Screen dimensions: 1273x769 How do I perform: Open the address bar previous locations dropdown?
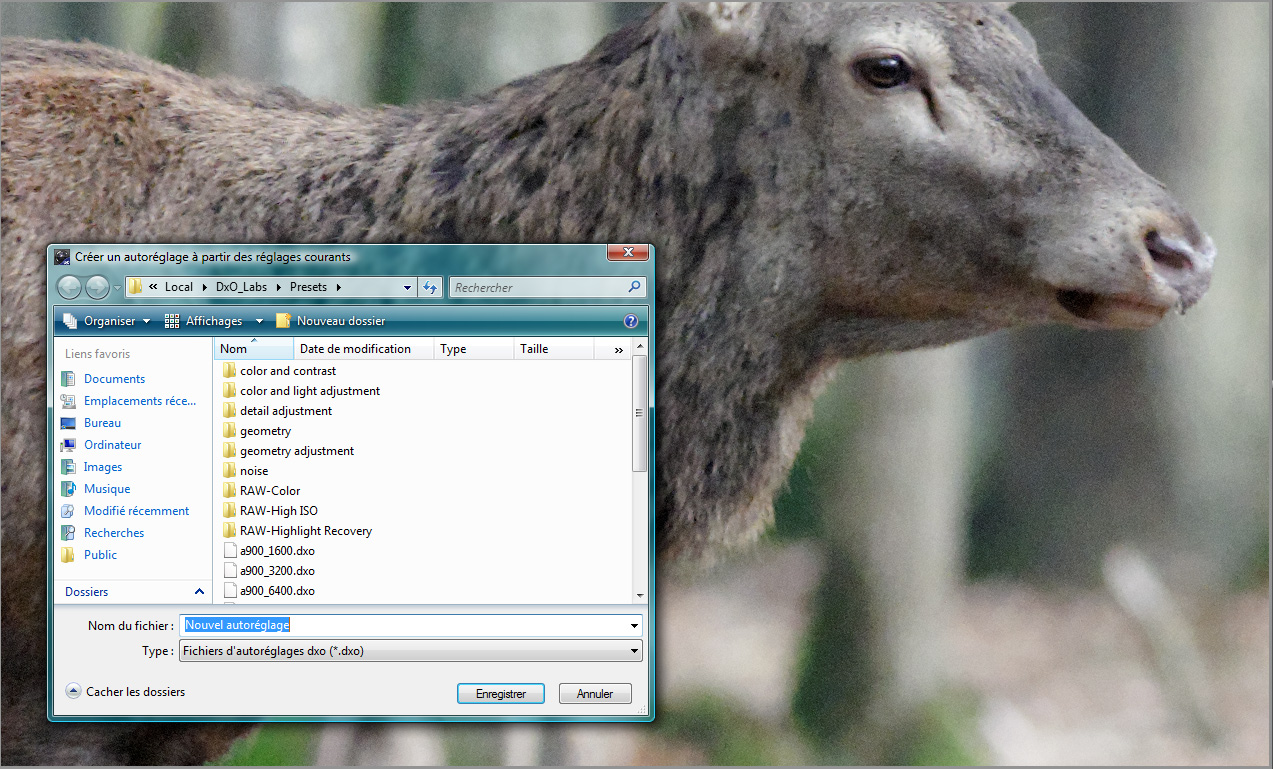(407, 287)
